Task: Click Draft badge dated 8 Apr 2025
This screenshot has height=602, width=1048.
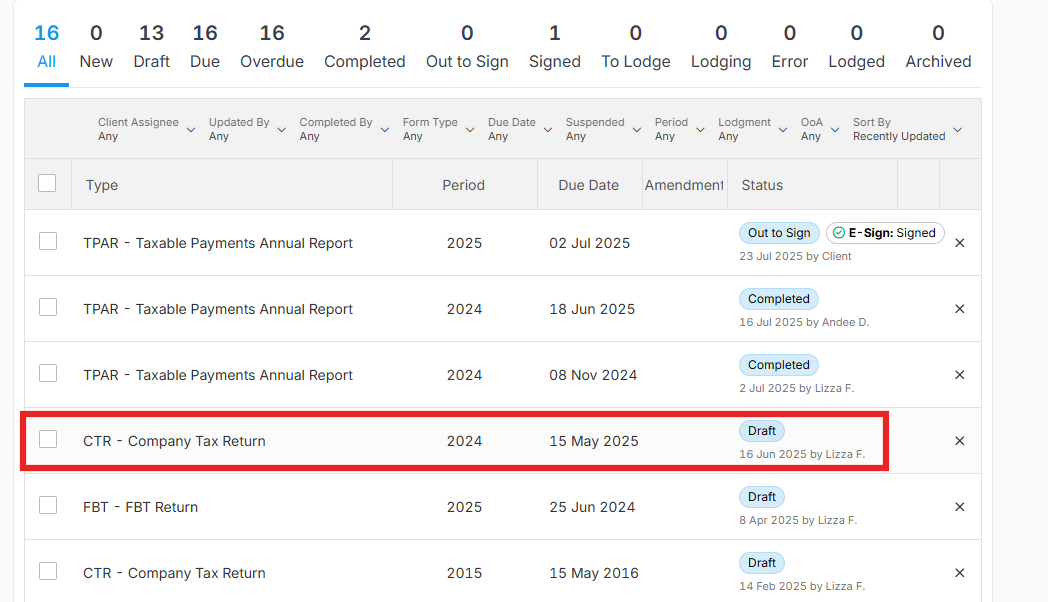Action: pos(762,497)
